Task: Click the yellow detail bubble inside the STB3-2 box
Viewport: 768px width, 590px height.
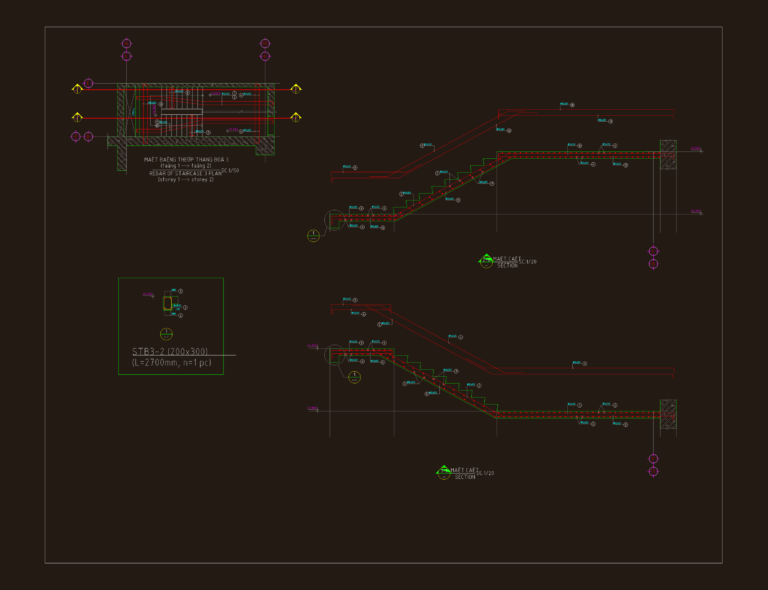Action: point(167,334)
